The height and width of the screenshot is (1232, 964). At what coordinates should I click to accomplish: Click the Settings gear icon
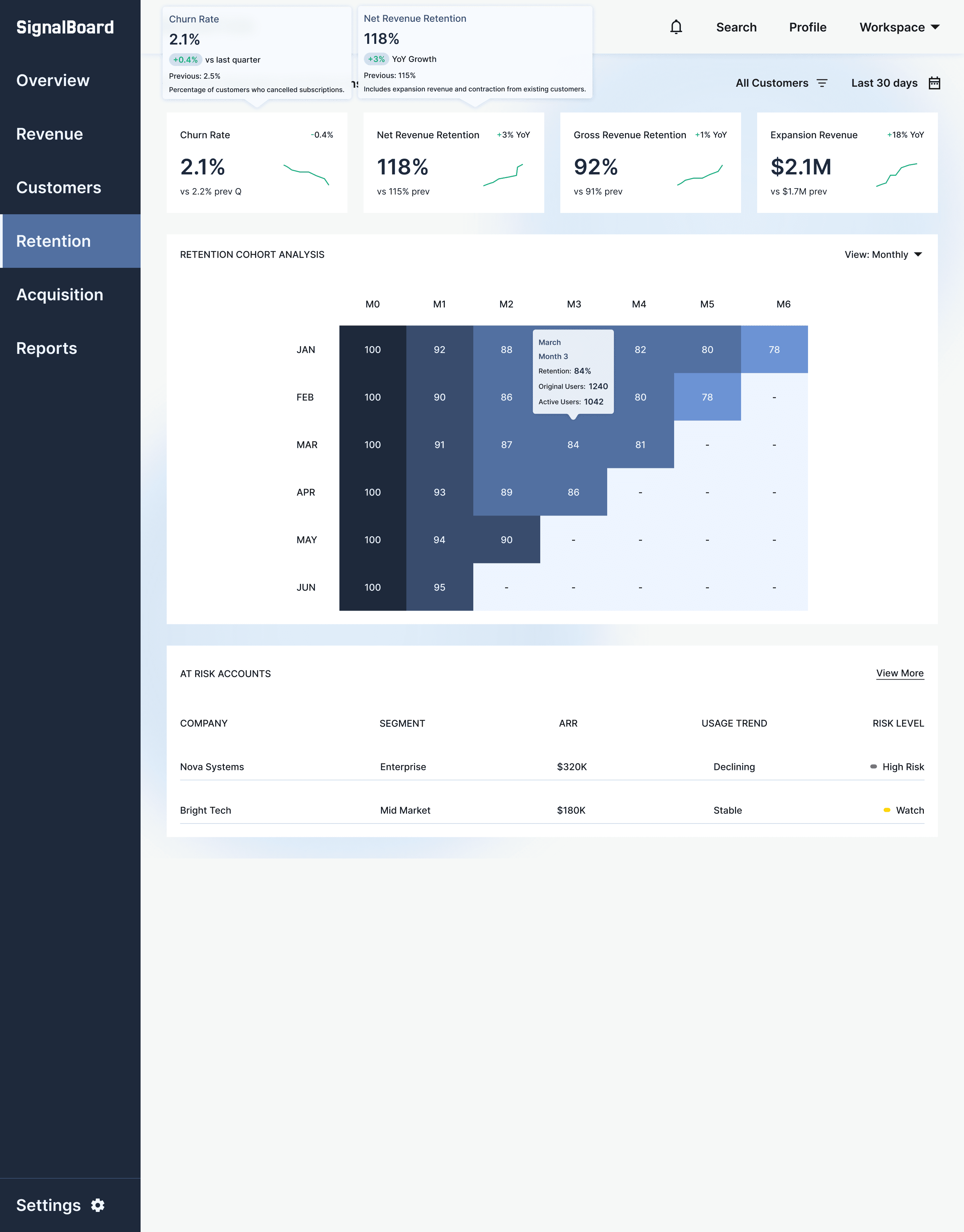[x=98, y=1205]
